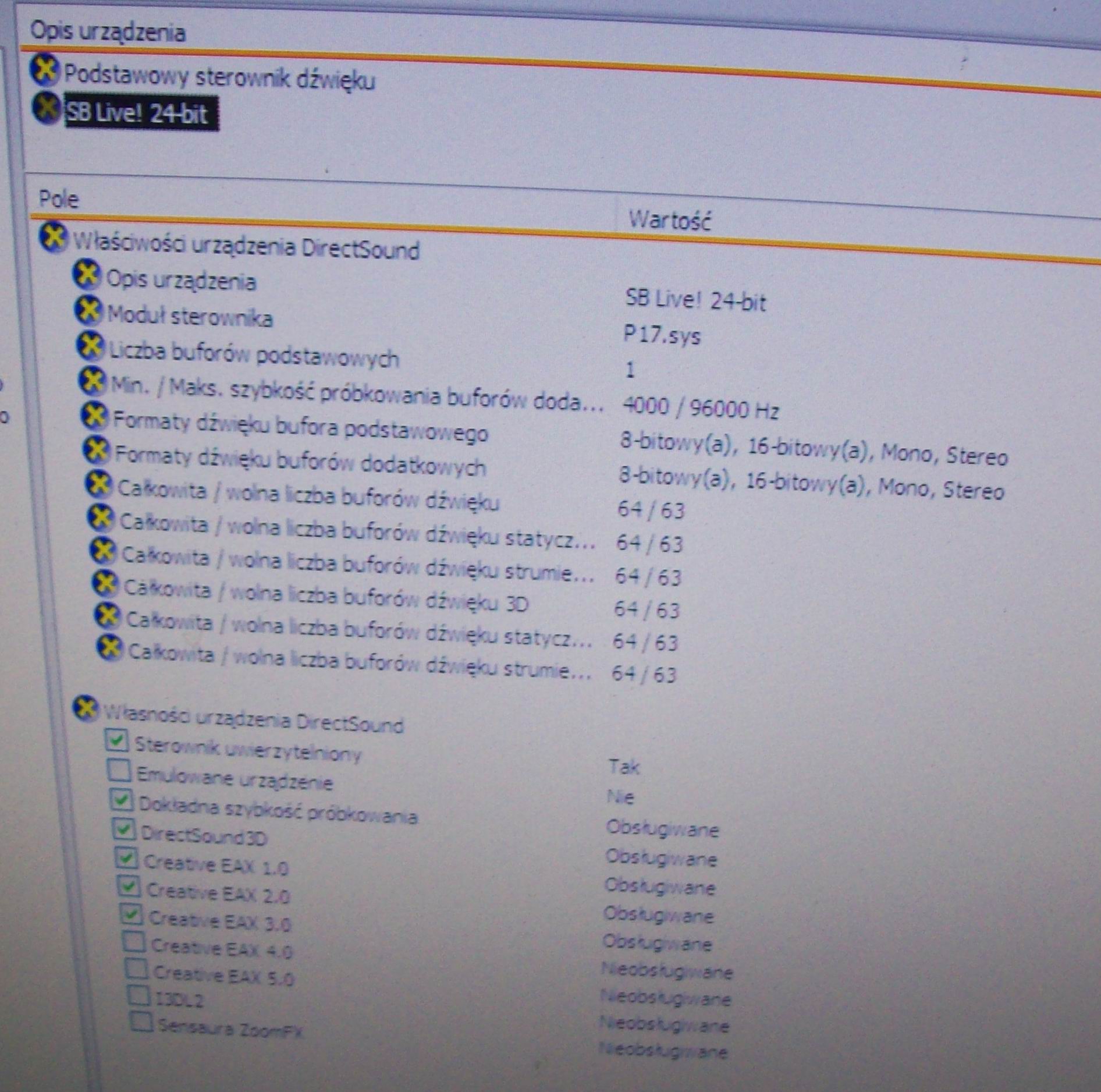Select the SB Live! 24-bit value cell
This screenshot has height=1092, width=1101.
pyautogui.click(x=695, y=300)
